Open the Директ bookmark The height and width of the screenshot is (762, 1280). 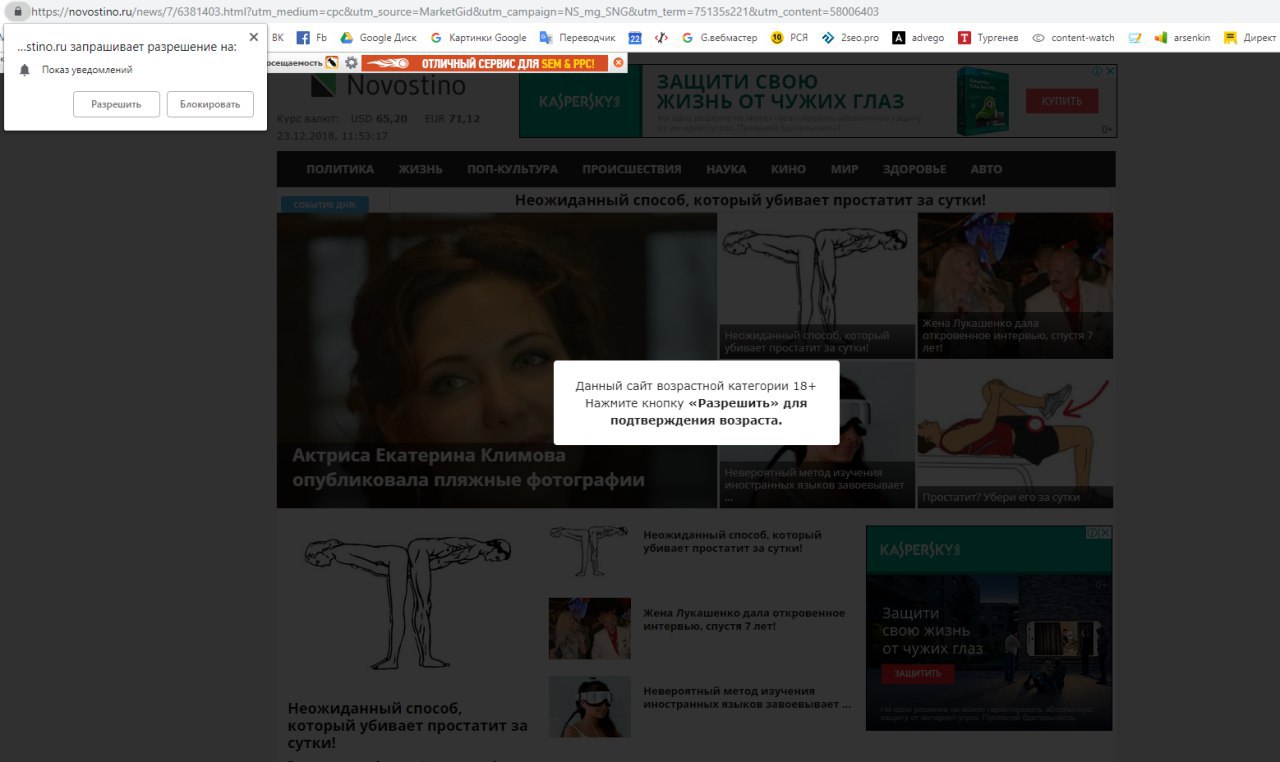tap(1250, 38)
